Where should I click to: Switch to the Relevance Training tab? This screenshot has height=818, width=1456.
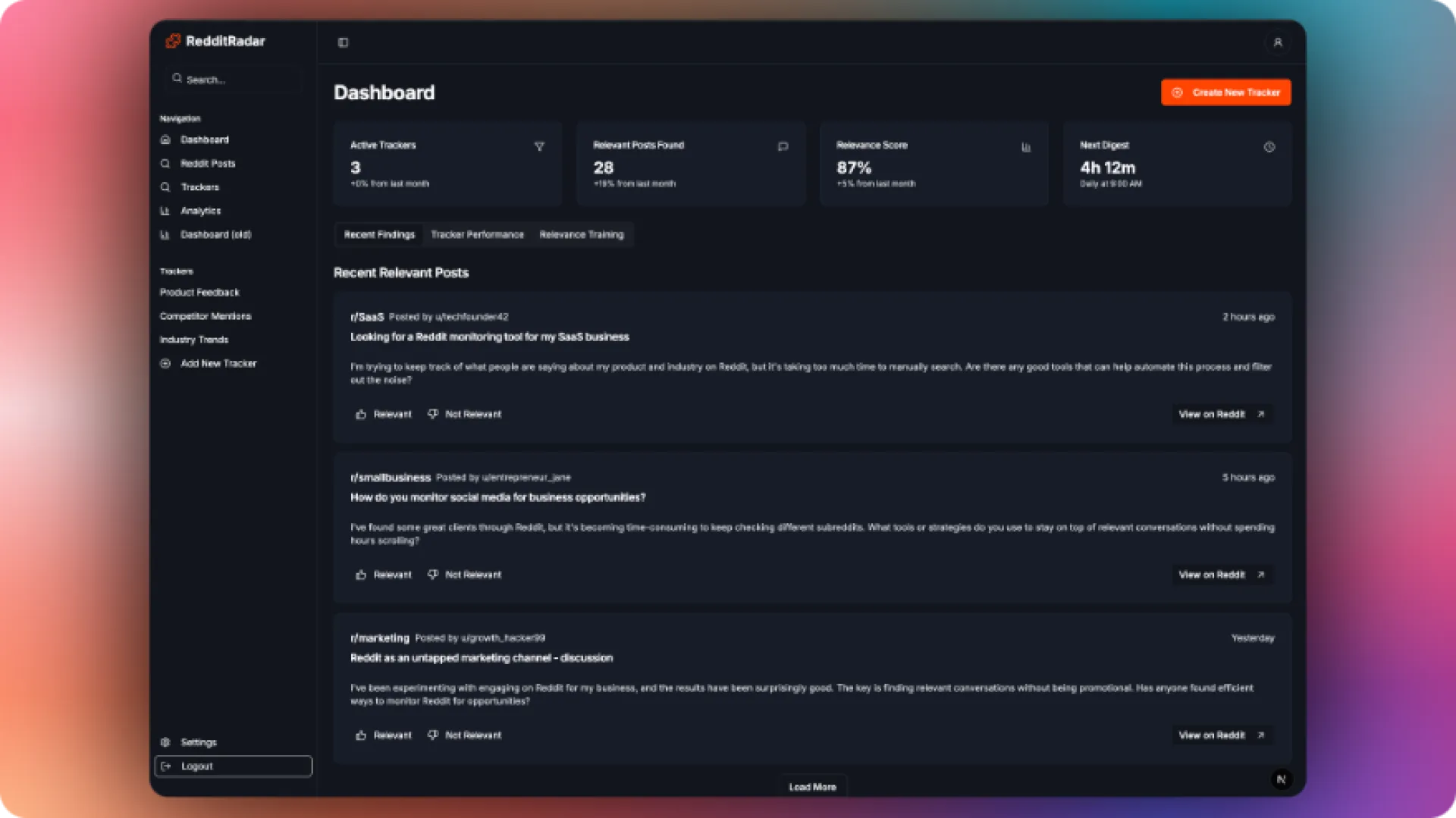tap(581, 235)
